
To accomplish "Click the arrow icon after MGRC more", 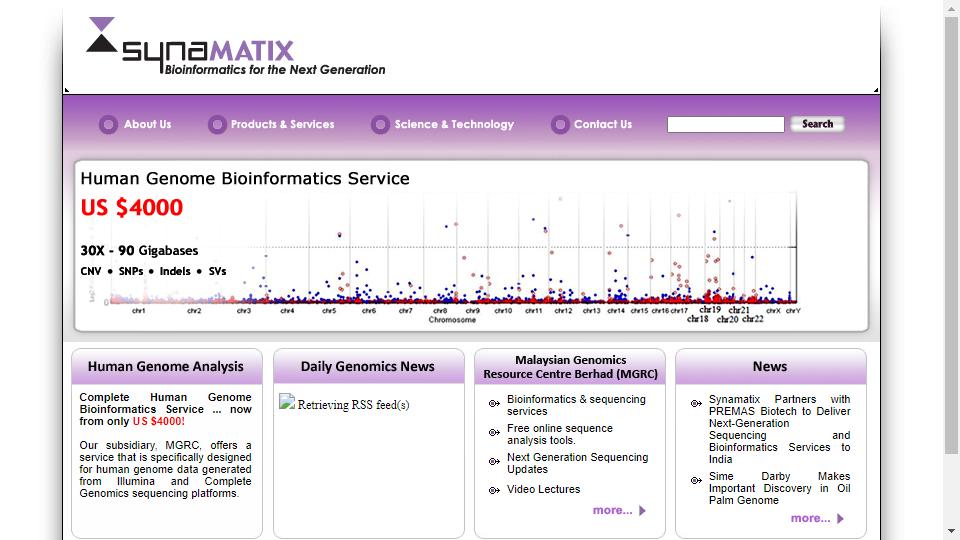I will point(642,511).
